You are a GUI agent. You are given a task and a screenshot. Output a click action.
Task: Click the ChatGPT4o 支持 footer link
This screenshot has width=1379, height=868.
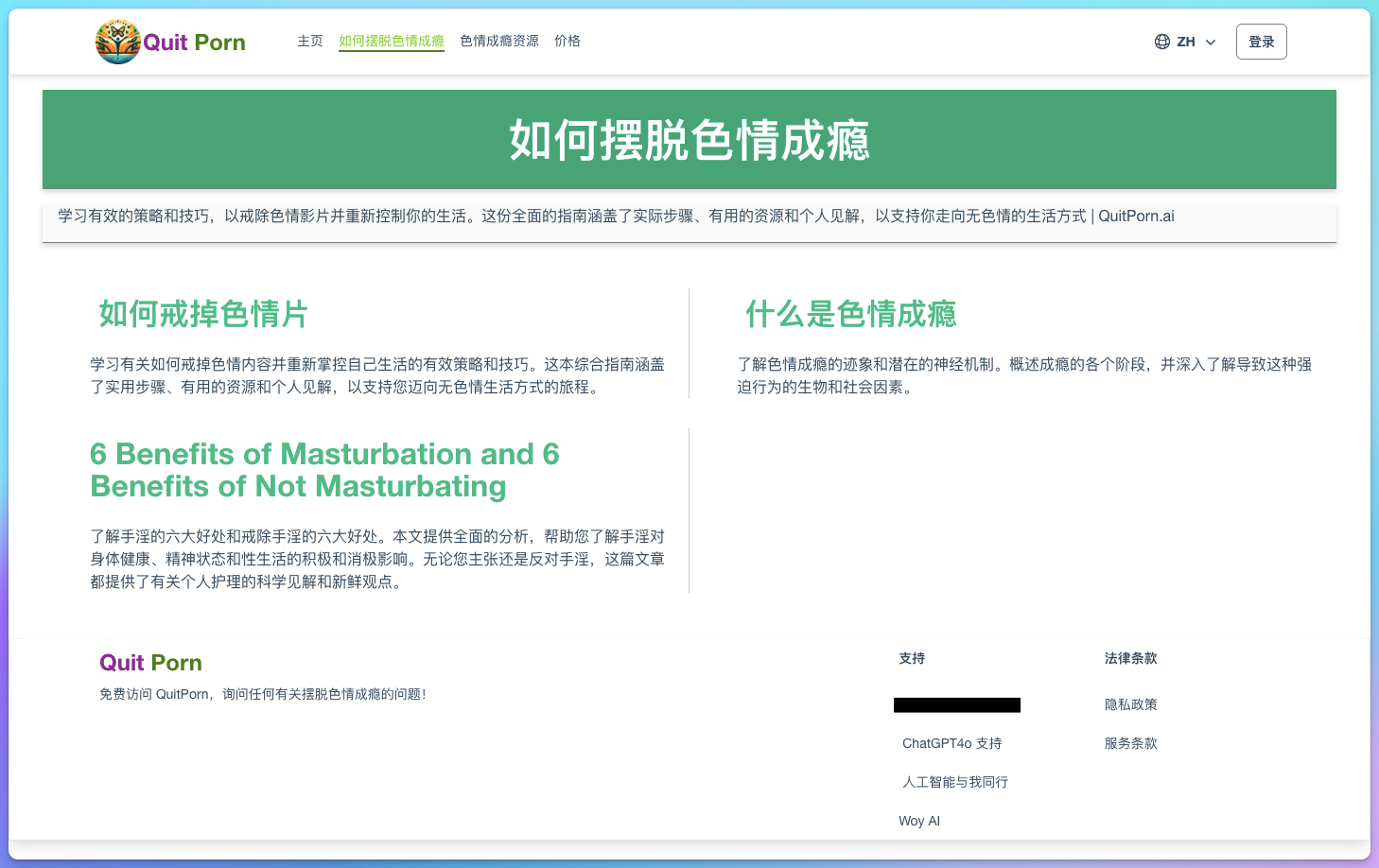pyautogui.click(x=951, y=743)
